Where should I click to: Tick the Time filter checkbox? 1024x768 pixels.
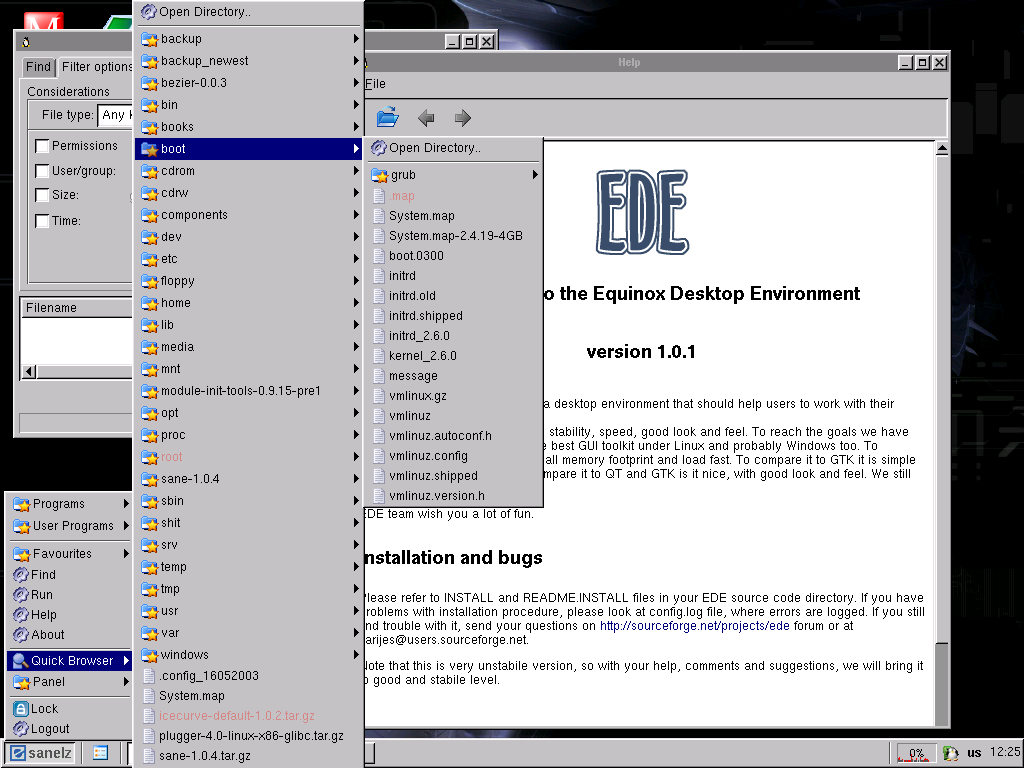42,221
